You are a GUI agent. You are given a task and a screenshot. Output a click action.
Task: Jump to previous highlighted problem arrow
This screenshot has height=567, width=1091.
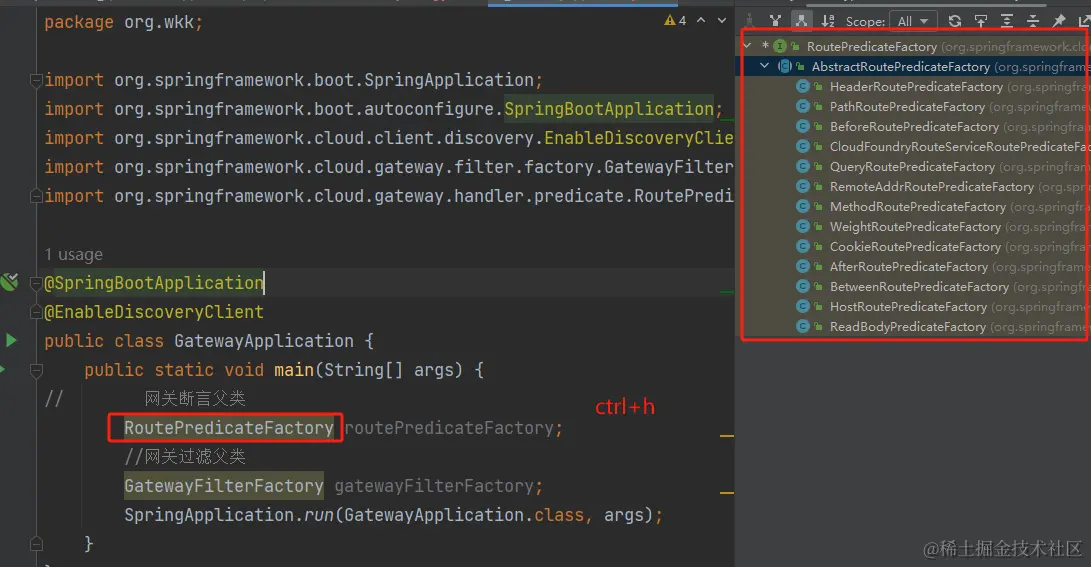click(x=701, y=21)
